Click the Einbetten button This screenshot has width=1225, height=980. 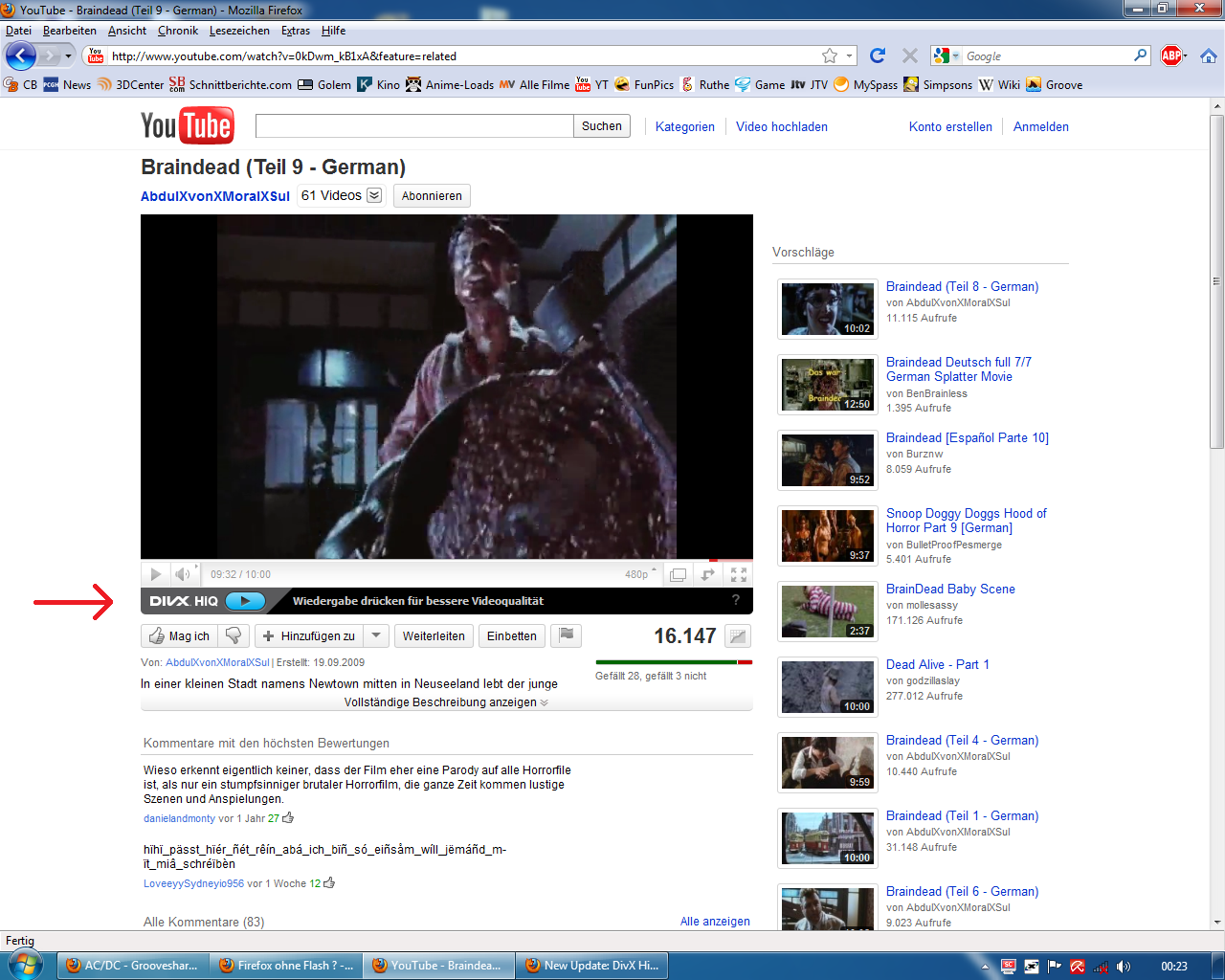(512, 636)
